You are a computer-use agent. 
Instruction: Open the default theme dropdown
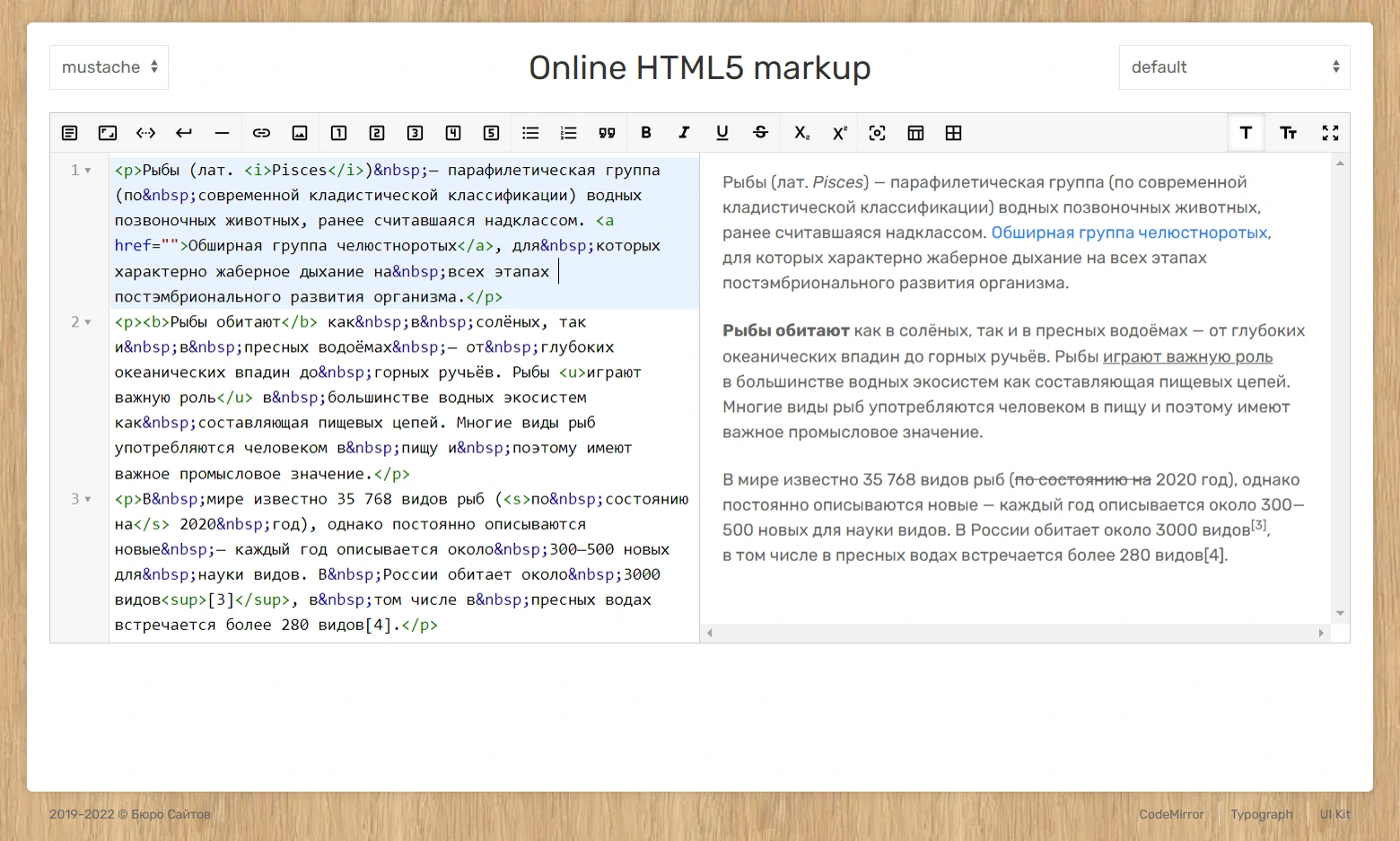click(x=1234, y=67)
